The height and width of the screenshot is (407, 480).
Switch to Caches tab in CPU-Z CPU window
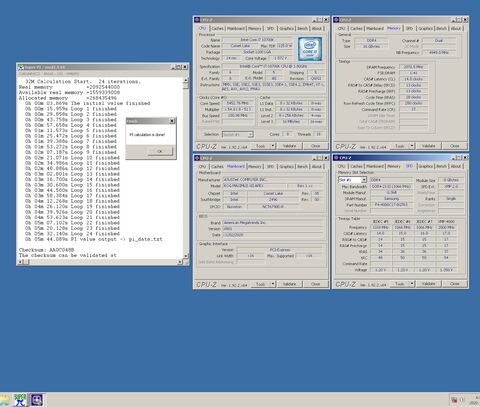tap(217, 28)
